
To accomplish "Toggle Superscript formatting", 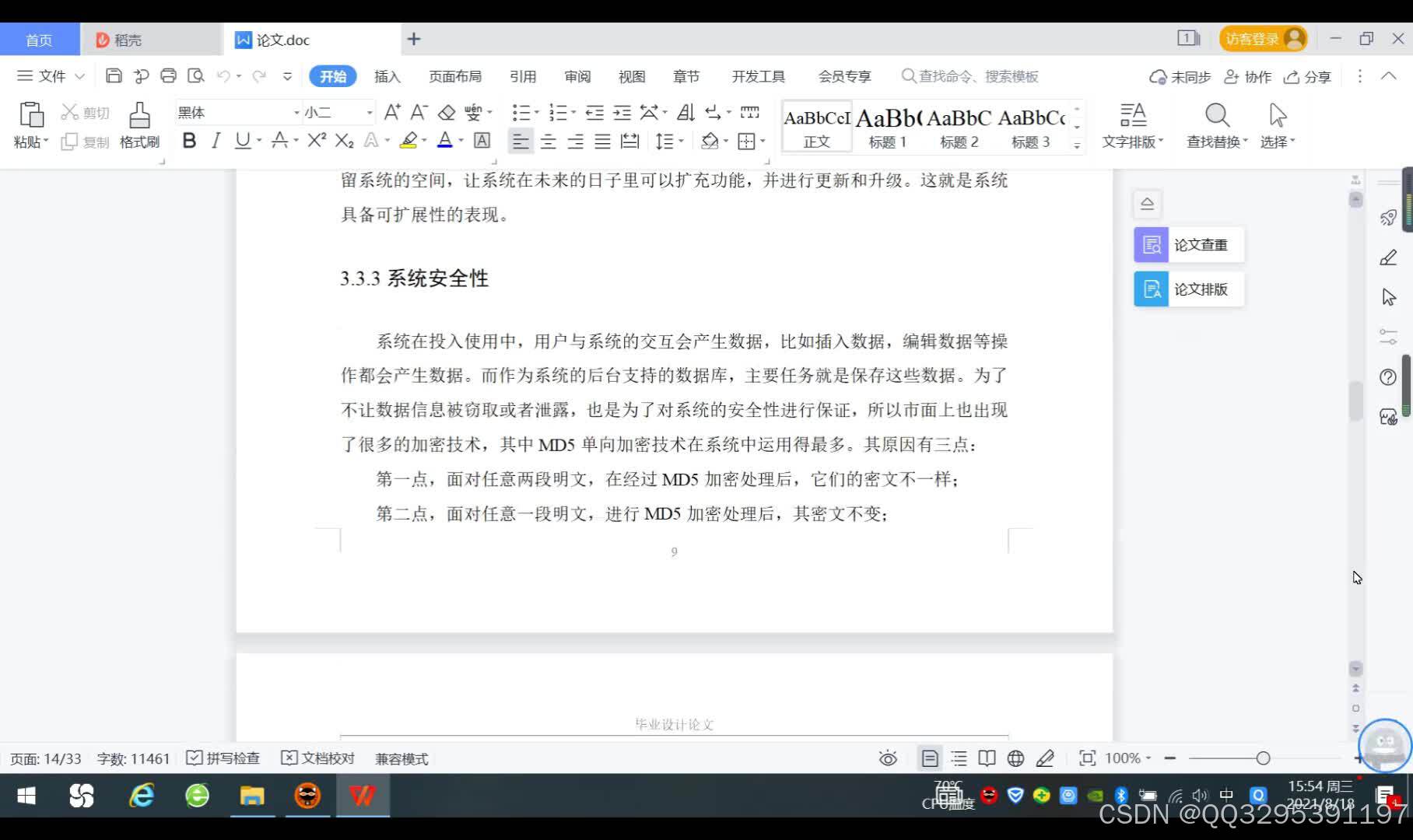I will 317,141.
